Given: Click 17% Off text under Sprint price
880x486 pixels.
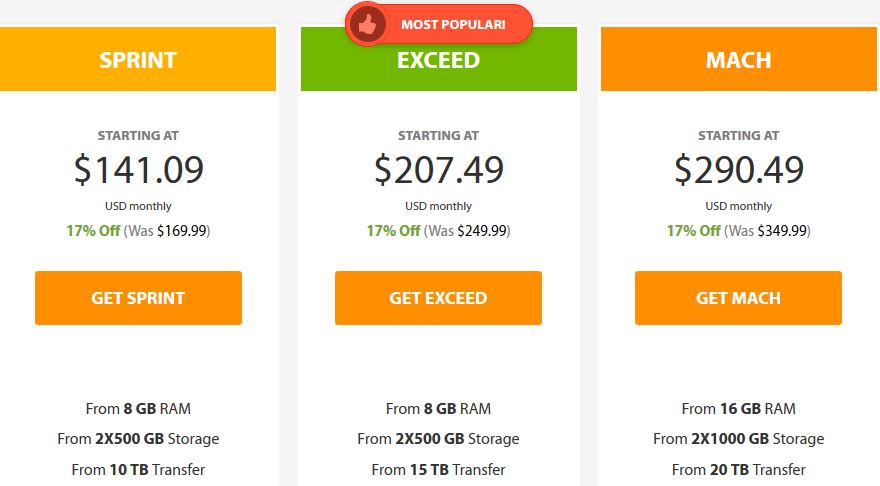Looking at the screenshot, I should pos(93,231).
